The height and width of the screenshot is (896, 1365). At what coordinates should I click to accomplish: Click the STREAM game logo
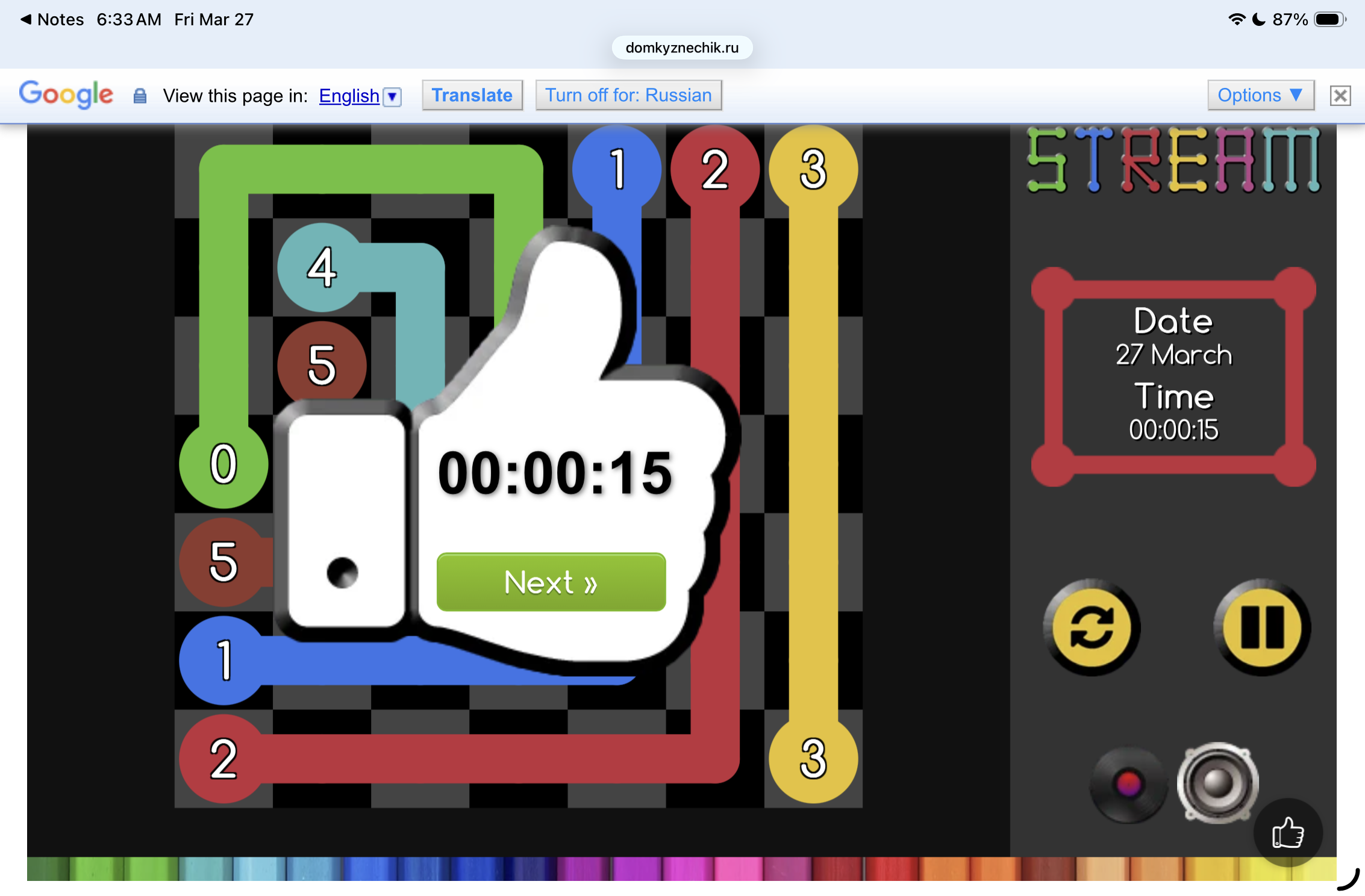click(1173, 160)
